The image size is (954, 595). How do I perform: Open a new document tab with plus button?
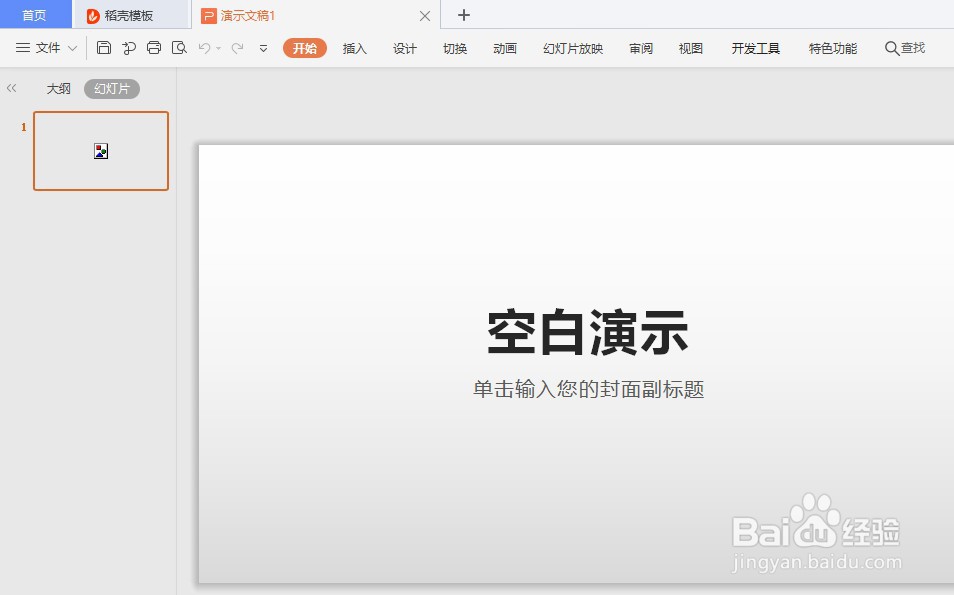[x=463, y=15]
